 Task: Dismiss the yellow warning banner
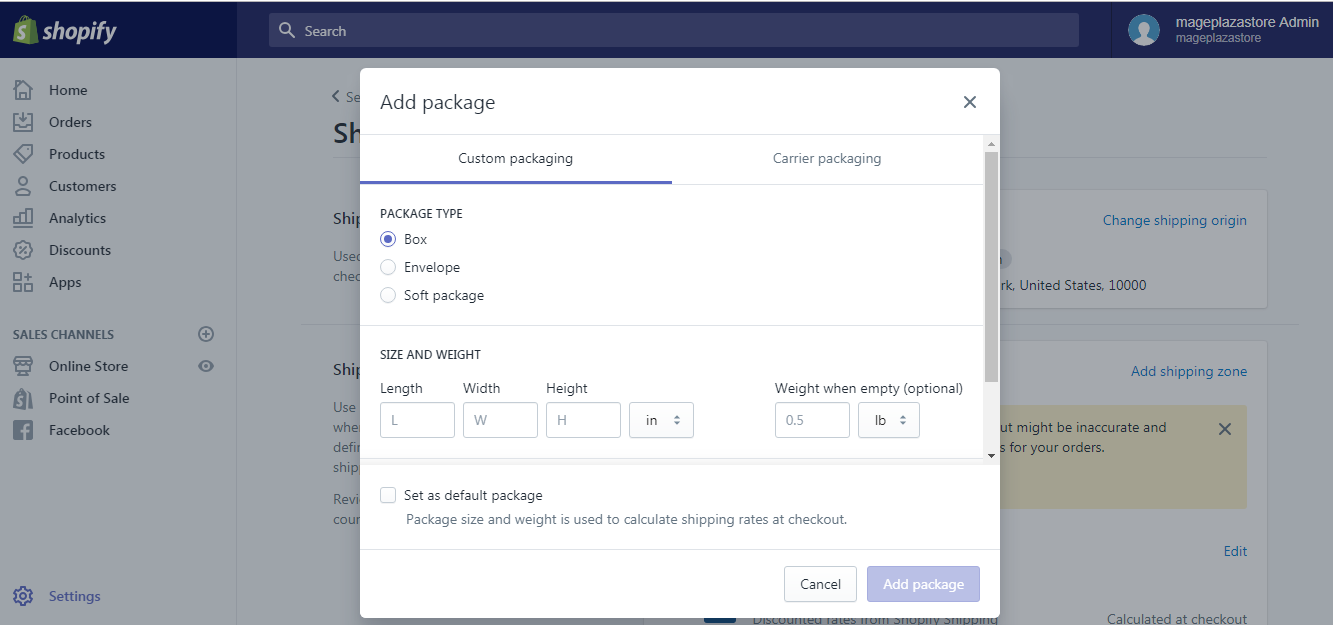click(x=1225, y=429)
